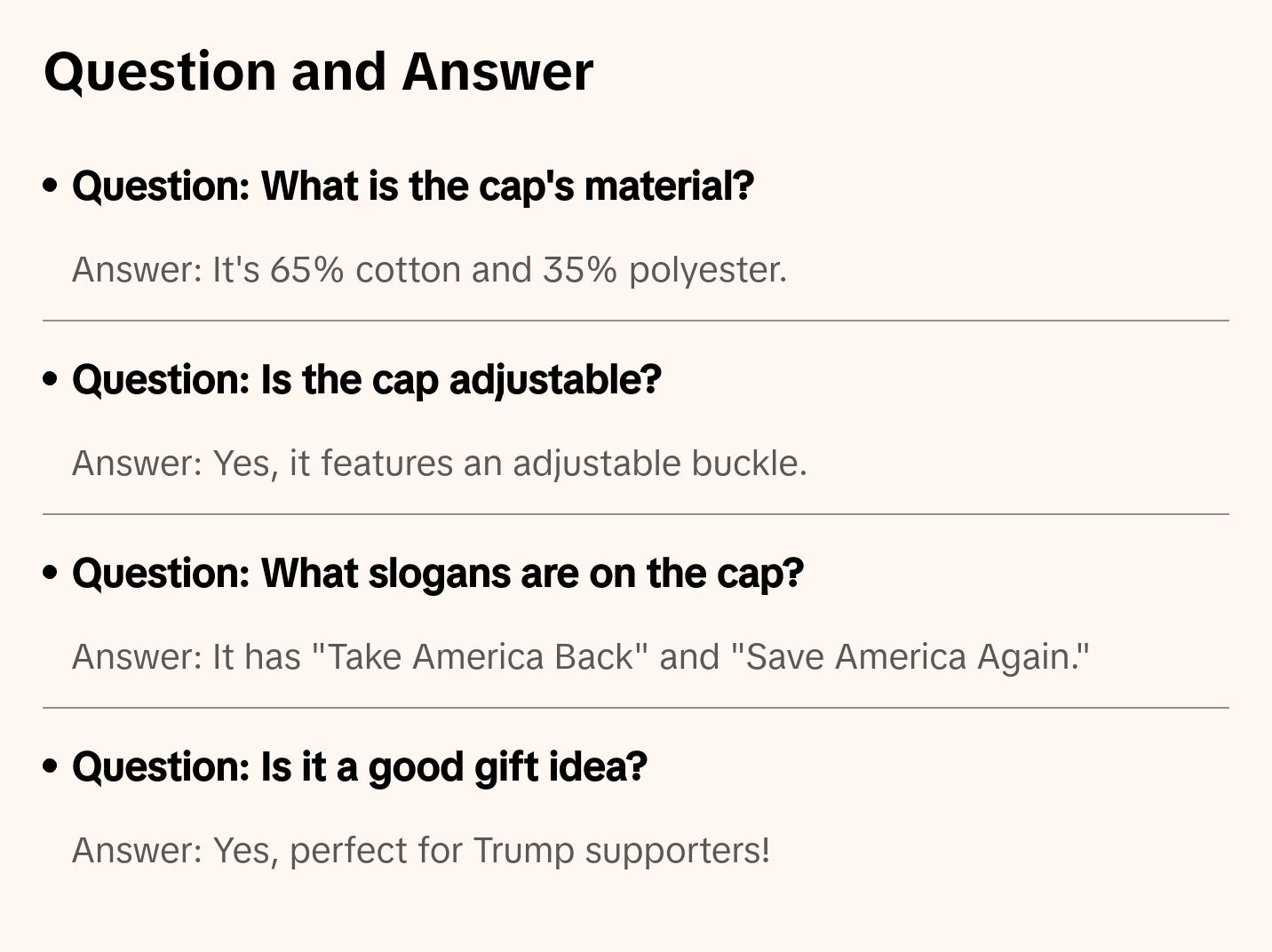Click the "Question and Answer" heading
1272x952 pixels.
318,71
